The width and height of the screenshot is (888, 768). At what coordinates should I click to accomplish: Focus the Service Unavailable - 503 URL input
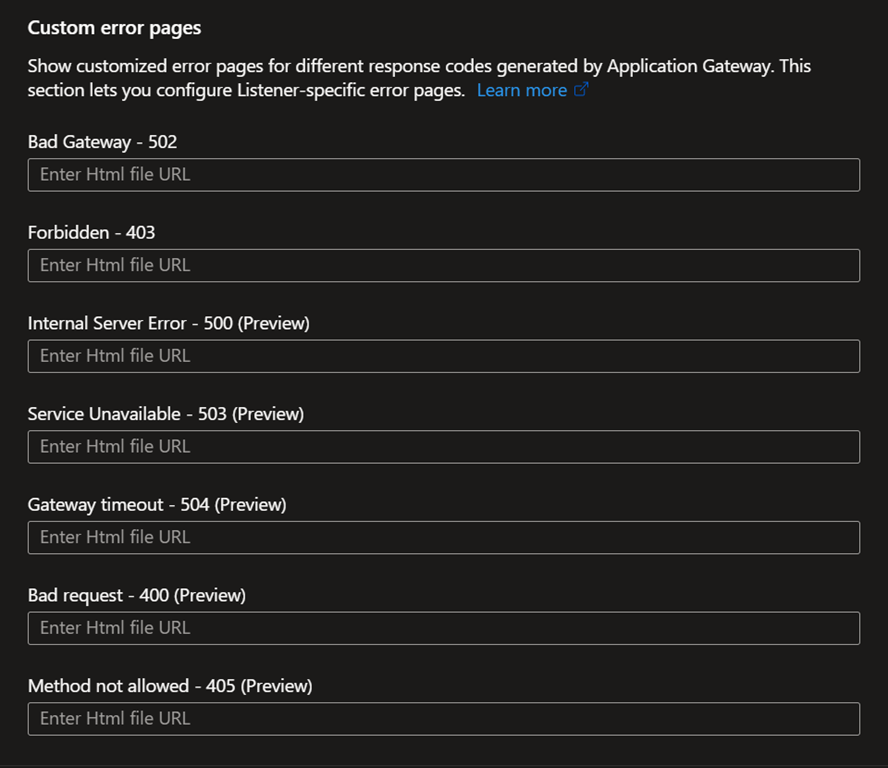[x=443, y=447]
